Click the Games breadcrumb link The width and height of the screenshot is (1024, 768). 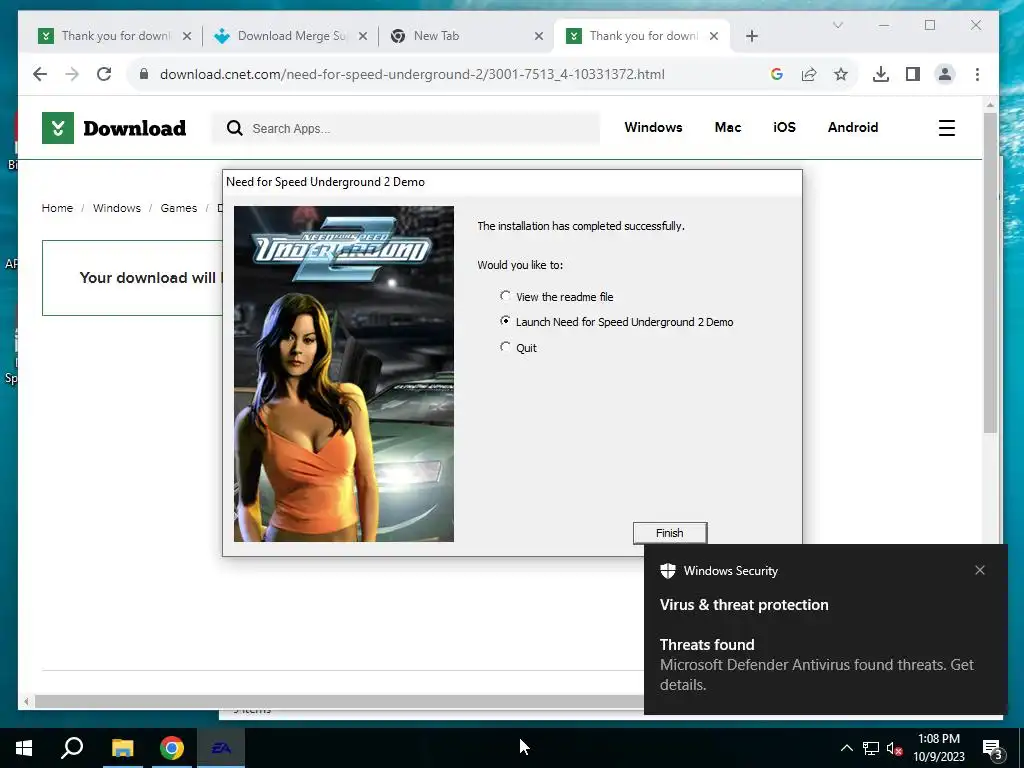tap(179, 208)
